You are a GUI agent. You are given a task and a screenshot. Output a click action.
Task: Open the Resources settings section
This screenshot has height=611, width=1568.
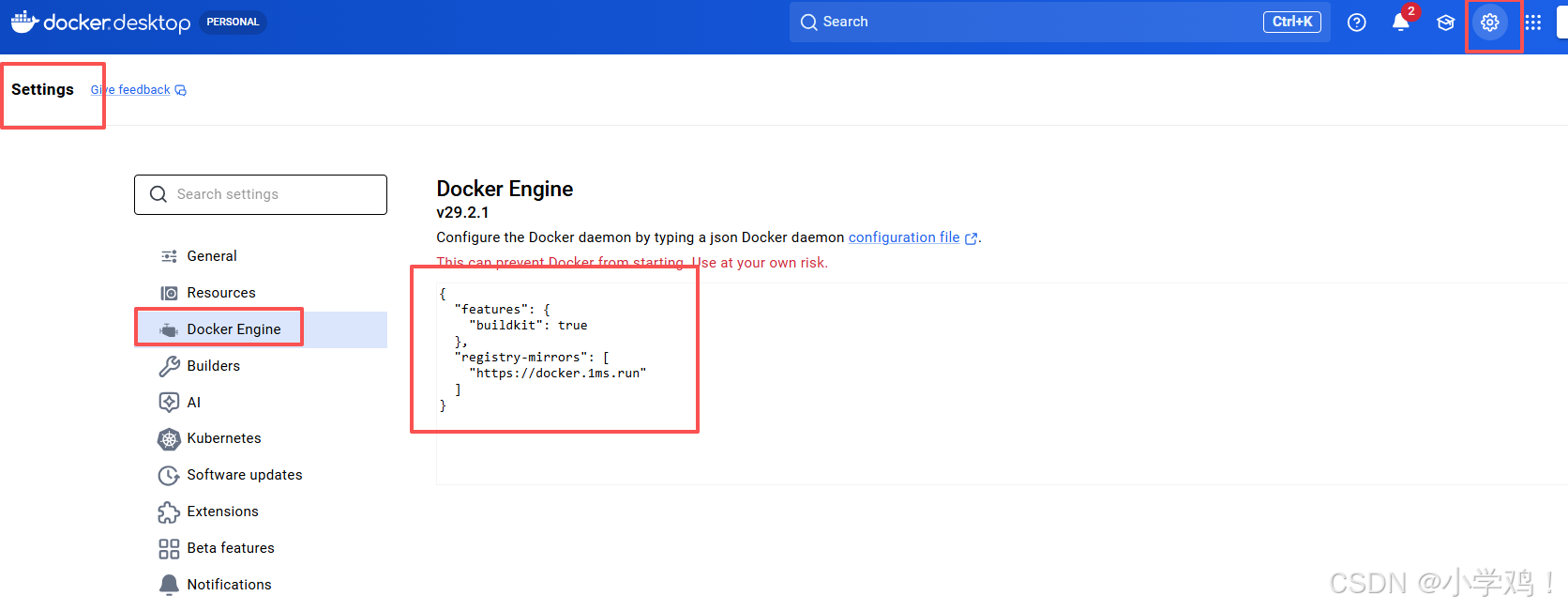[x=261, y=293]
